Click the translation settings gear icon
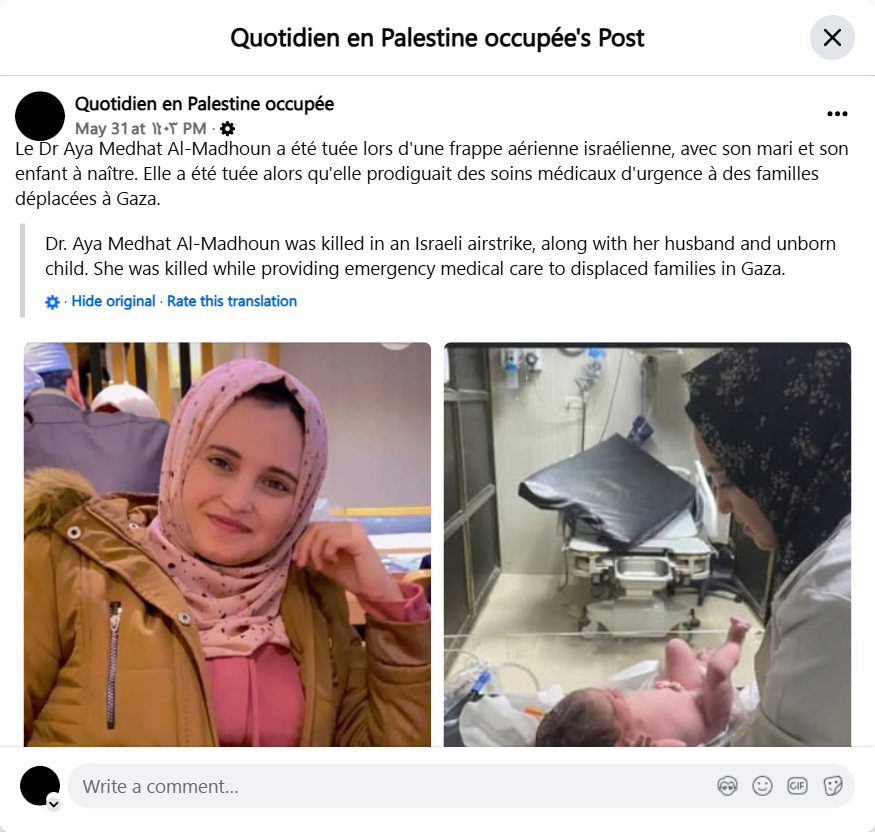Viewport: 875px width, 832px height. (52, 302)
